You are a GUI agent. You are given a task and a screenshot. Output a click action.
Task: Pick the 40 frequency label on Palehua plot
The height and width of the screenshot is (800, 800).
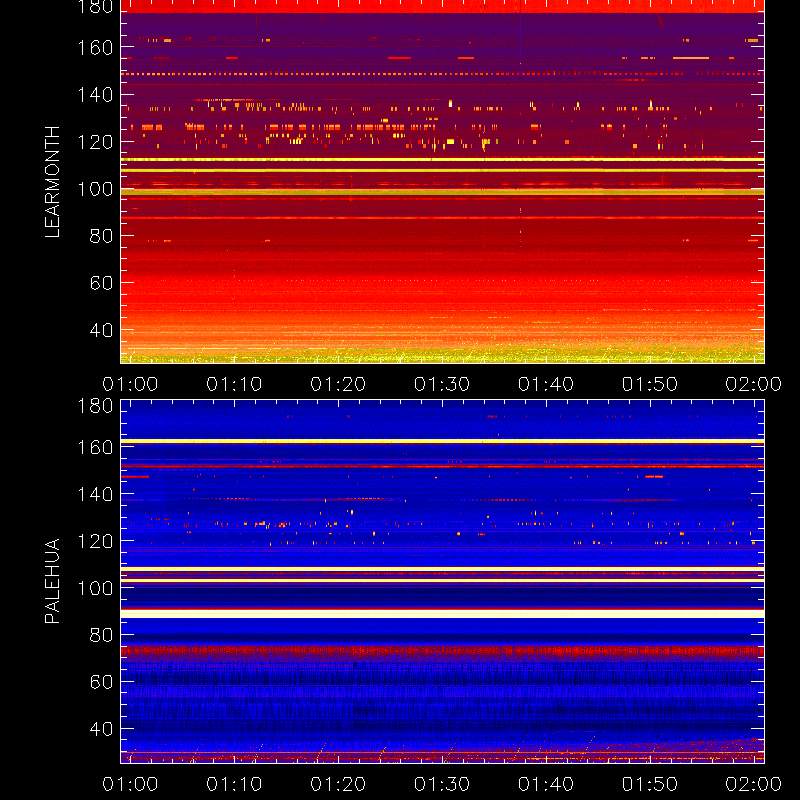(101, 729)
